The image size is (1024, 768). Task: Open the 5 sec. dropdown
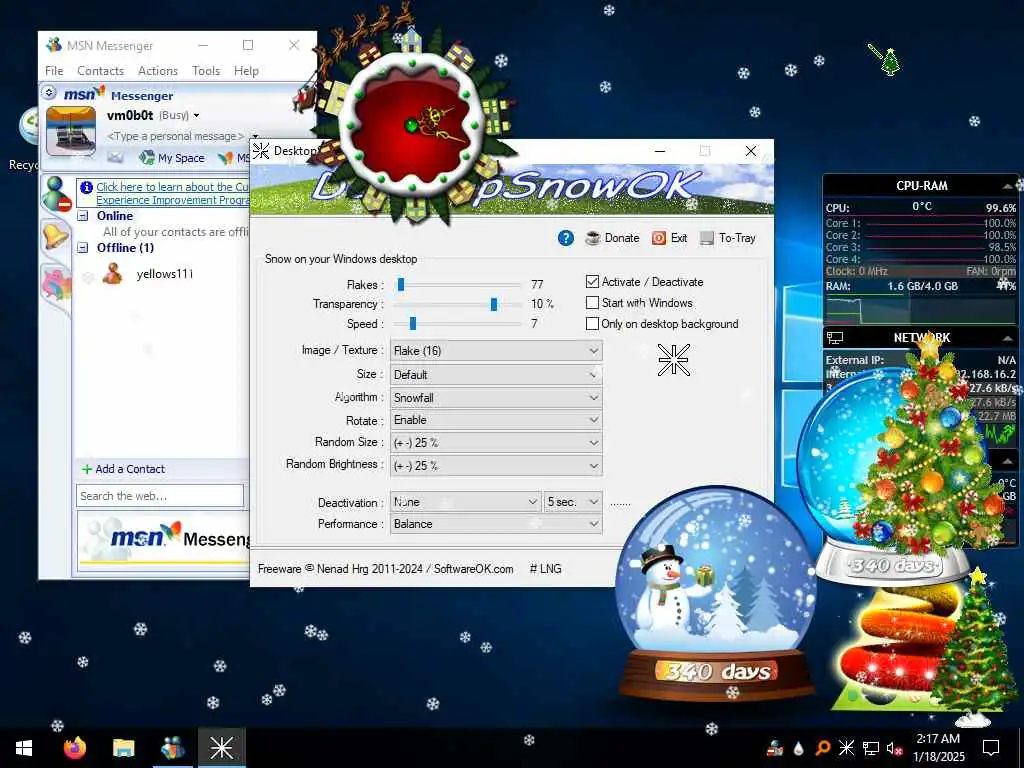coord(573,502)
